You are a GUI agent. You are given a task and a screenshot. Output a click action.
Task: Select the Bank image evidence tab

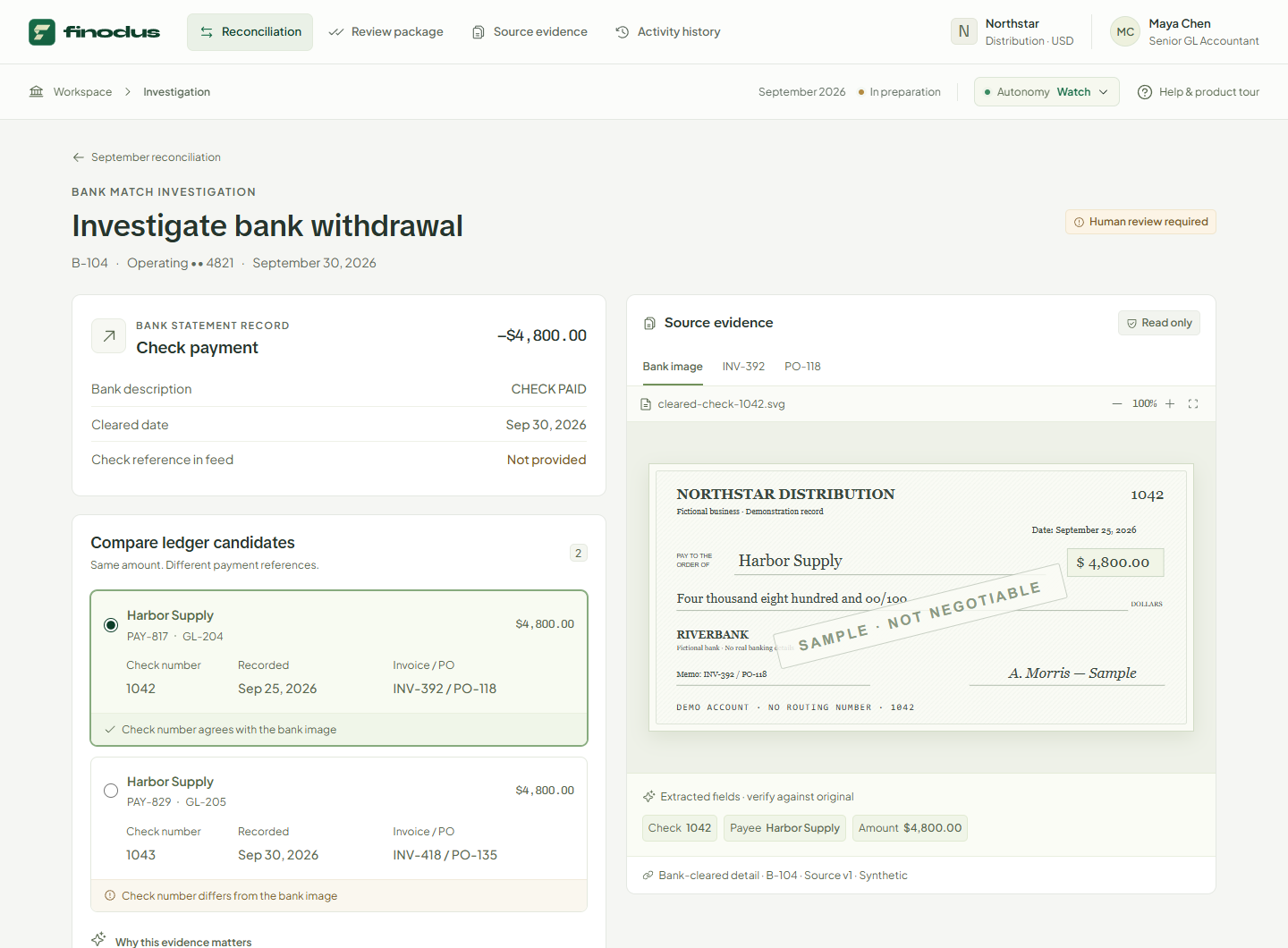(x=673, y=367)
